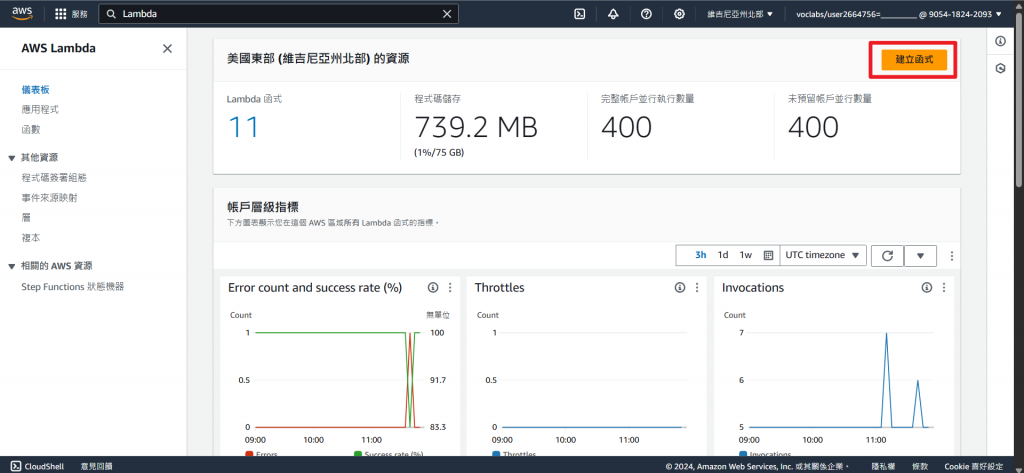Open the UTC timezone dropdown

click(x=823, y=255)
